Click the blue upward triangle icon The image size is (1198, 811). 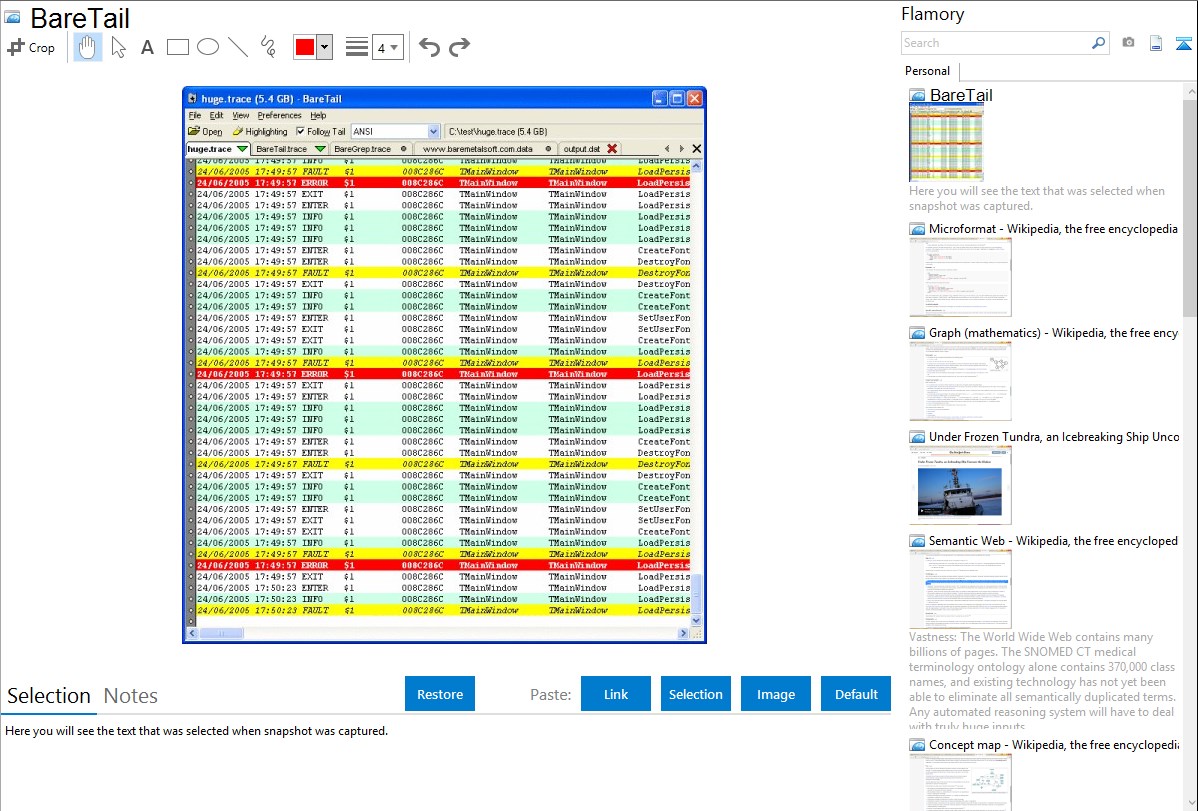[x=1183, y=43]
